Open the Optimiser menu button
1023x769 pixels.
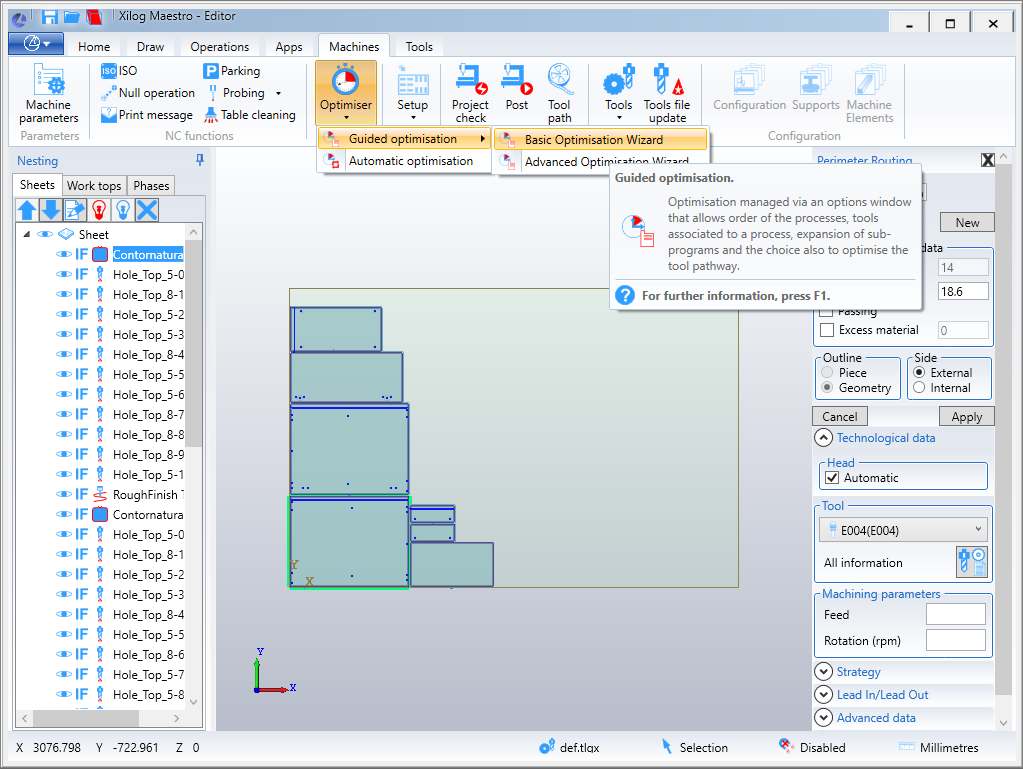click(x=346, y=93)
